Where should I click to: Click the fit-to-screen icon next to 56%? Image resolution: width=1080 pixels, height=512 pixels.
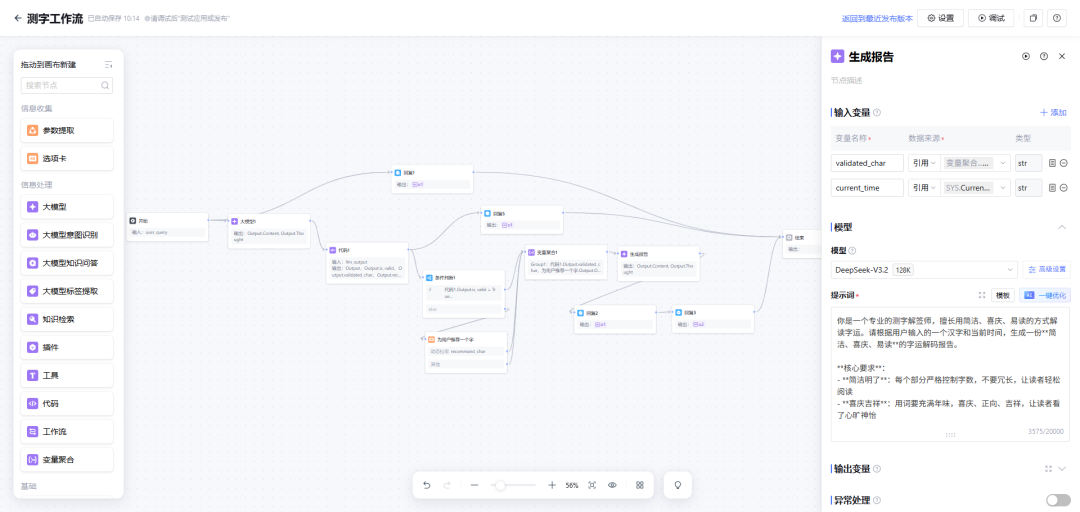[592, 485]
